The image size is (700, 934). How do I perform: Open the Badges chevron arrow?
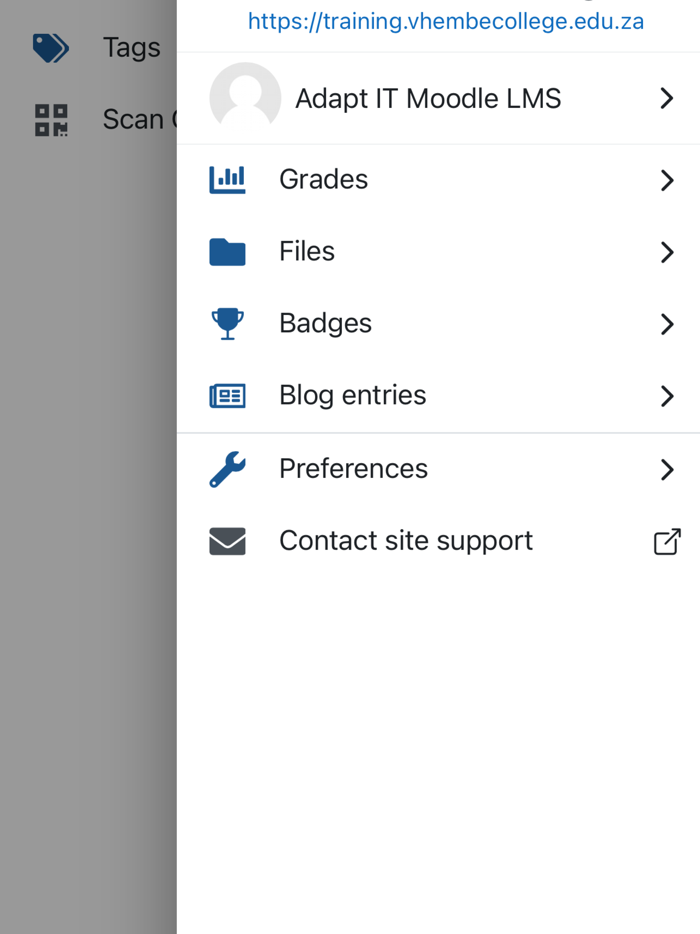pyautogui.click(x=667, y=324)
